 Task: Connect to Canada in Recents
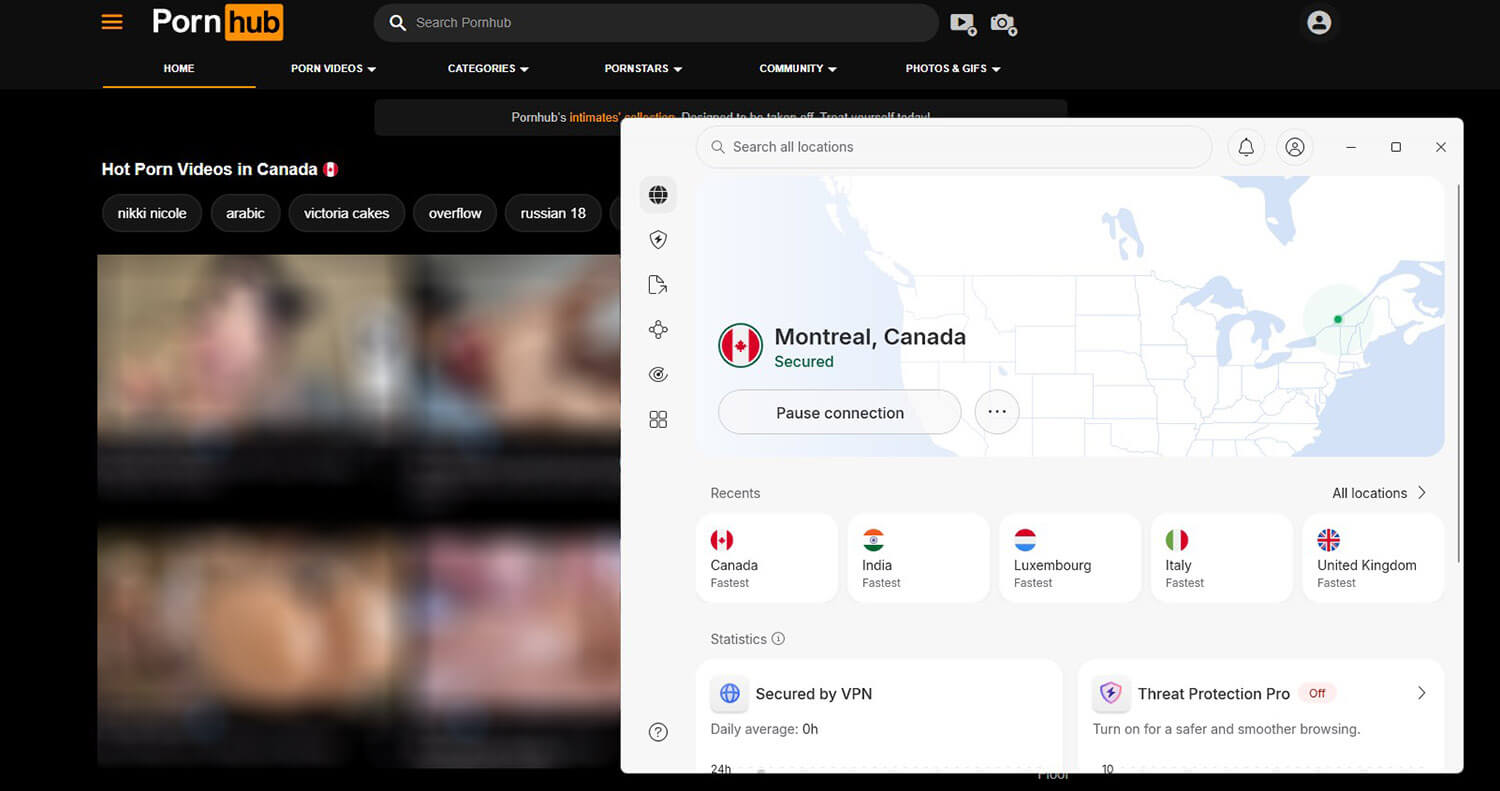point(767,558)
